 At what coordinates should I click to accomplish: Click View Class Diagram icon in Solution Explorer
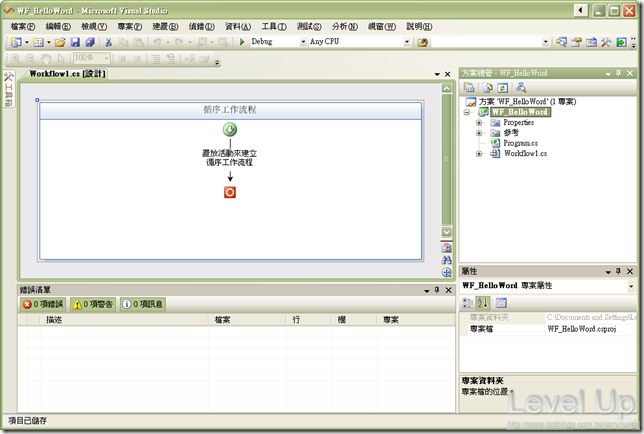click(x=521, y=87)
